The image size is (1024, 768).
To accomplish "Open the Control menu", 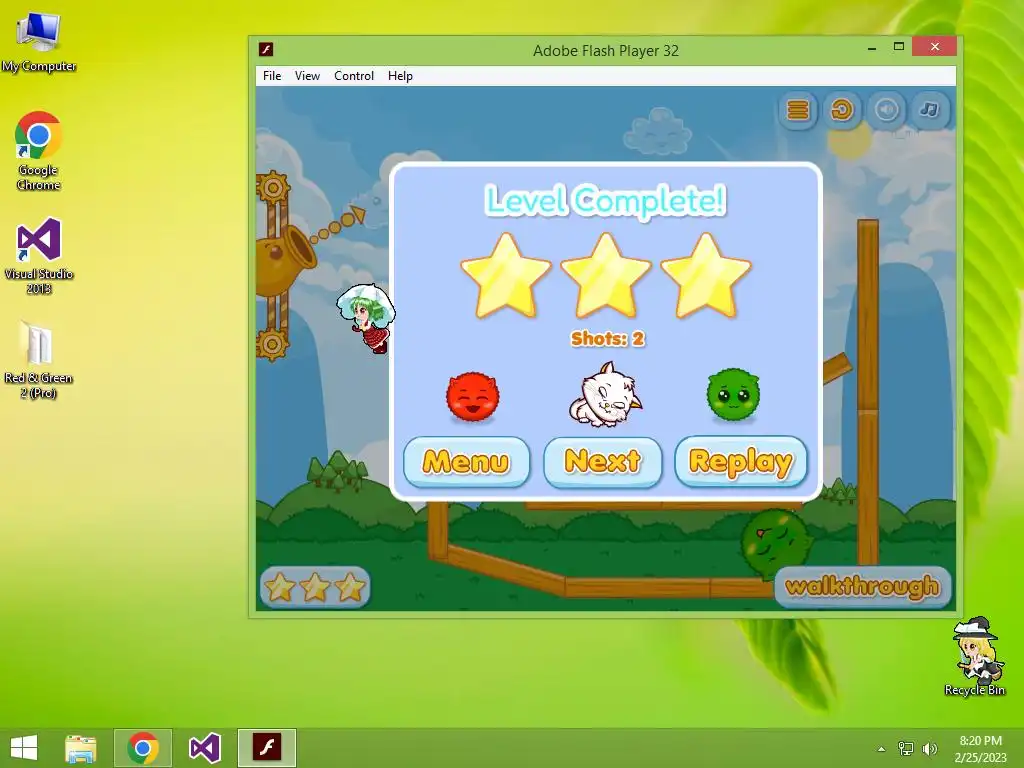I will click(353, 76).
